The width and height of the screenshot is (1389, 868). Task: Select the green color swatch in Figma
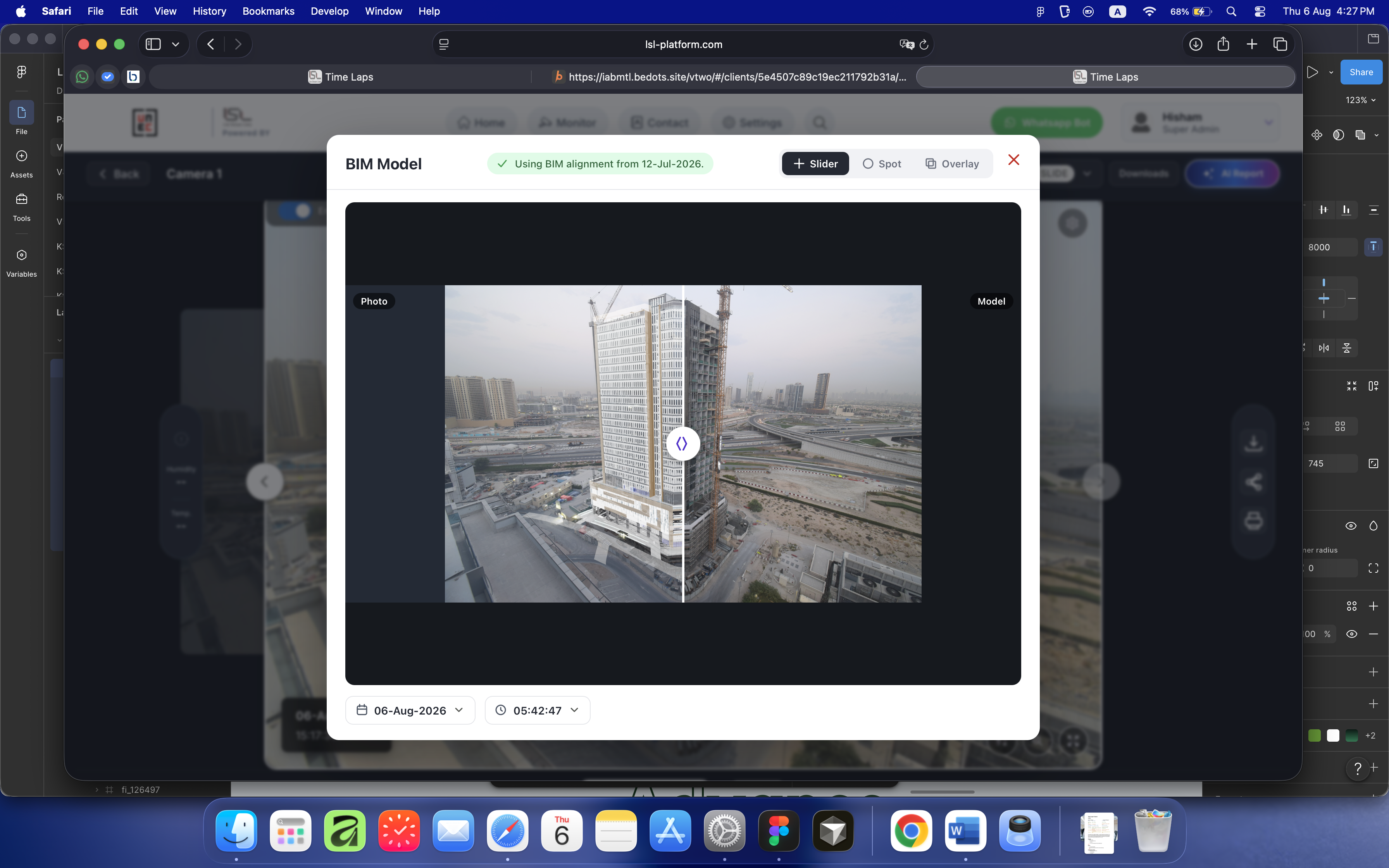1314,735
